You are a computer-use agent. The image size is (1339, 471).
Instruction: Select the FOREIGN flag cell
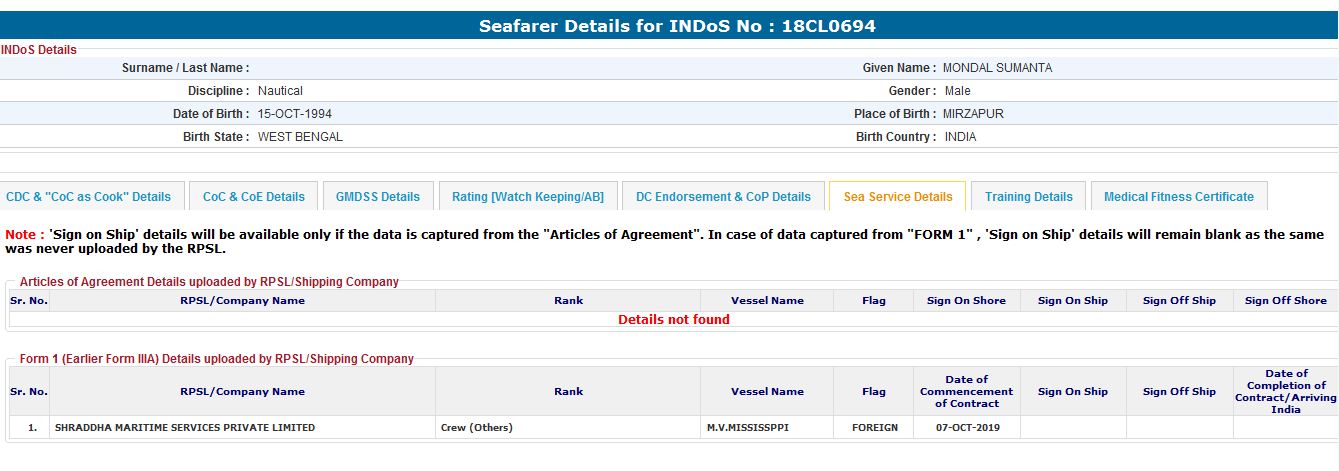coord(874,428)
